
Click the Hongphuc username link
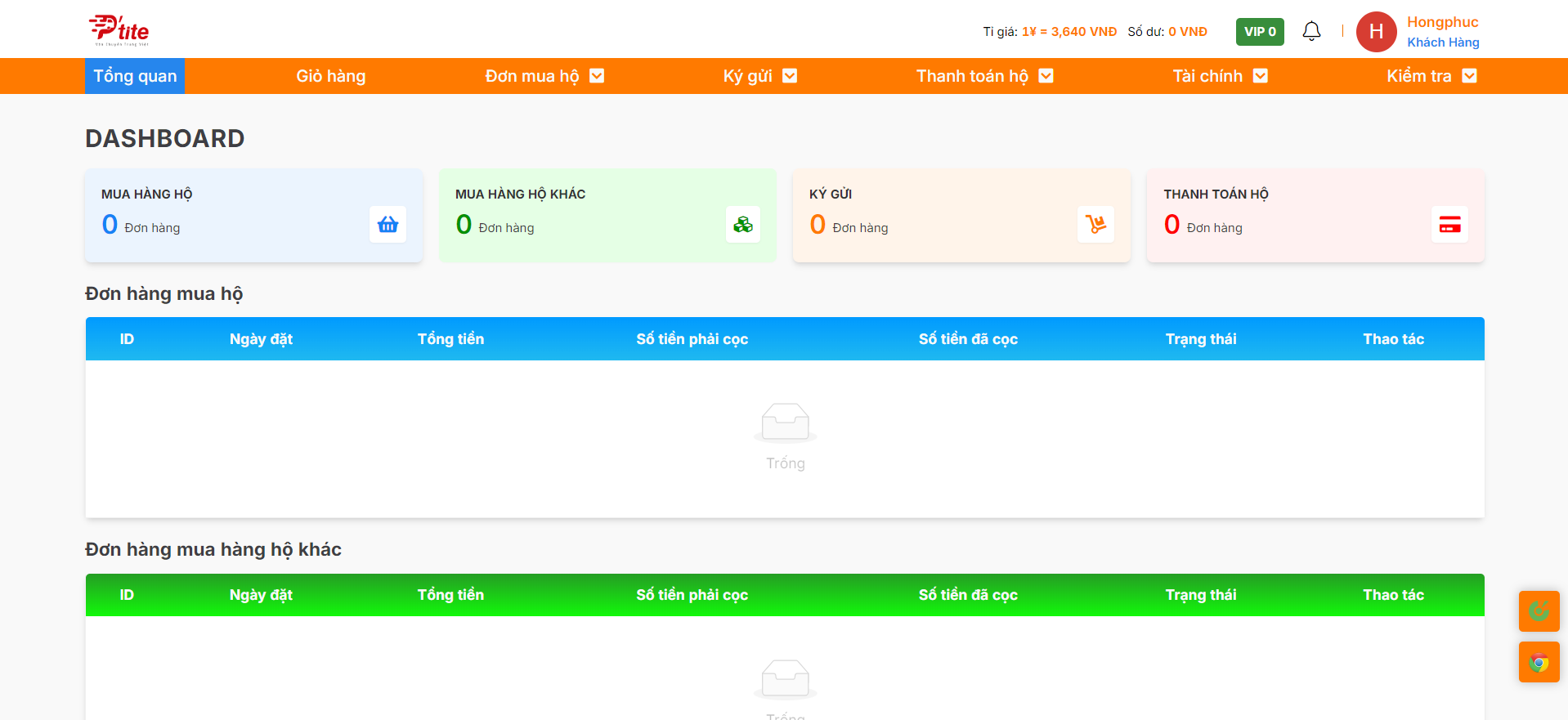(x=1442, y=22)
